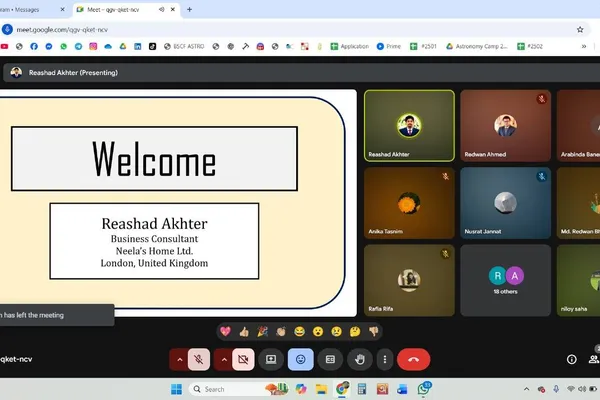Viewport: 600px width, 400px height.
Task: Select Nusrat Jannat's participant tile
Action: pyautogui.click(x=505, y=203)
